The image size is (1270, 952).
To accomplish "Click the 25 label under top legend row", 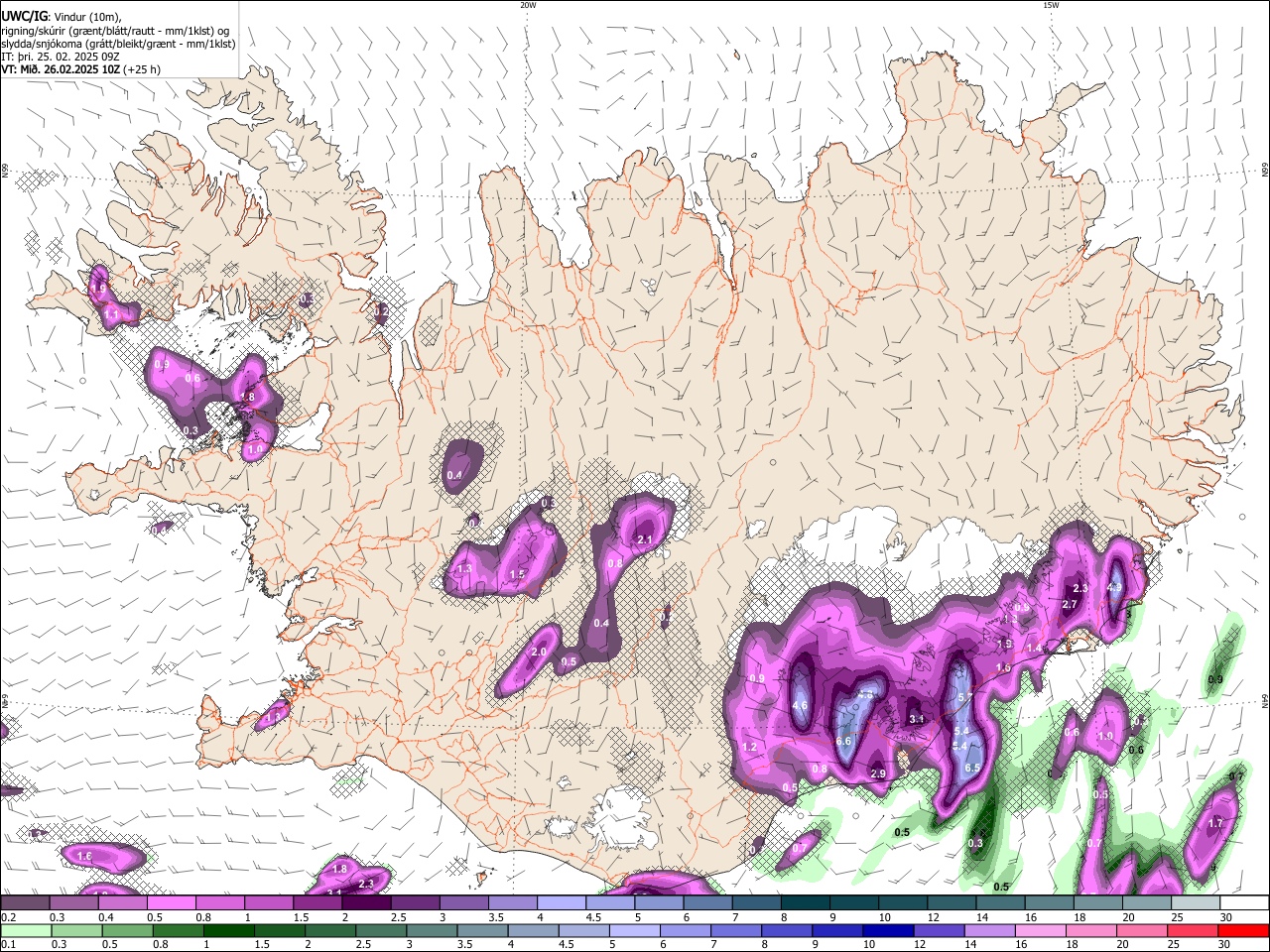I will click(1177, 917).
